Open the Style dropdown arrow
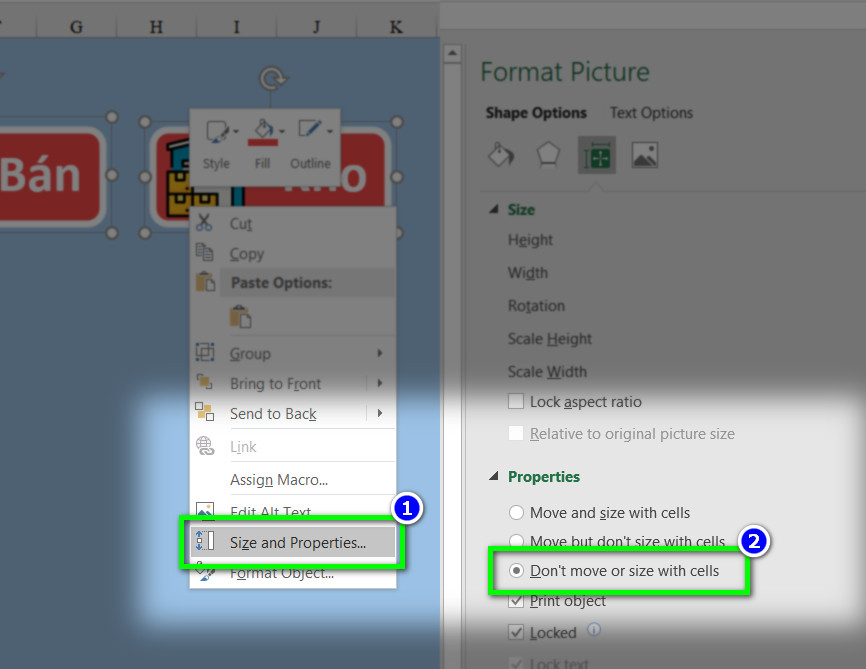This screenshot has width=866, height=669. click(x=236, y=131)
